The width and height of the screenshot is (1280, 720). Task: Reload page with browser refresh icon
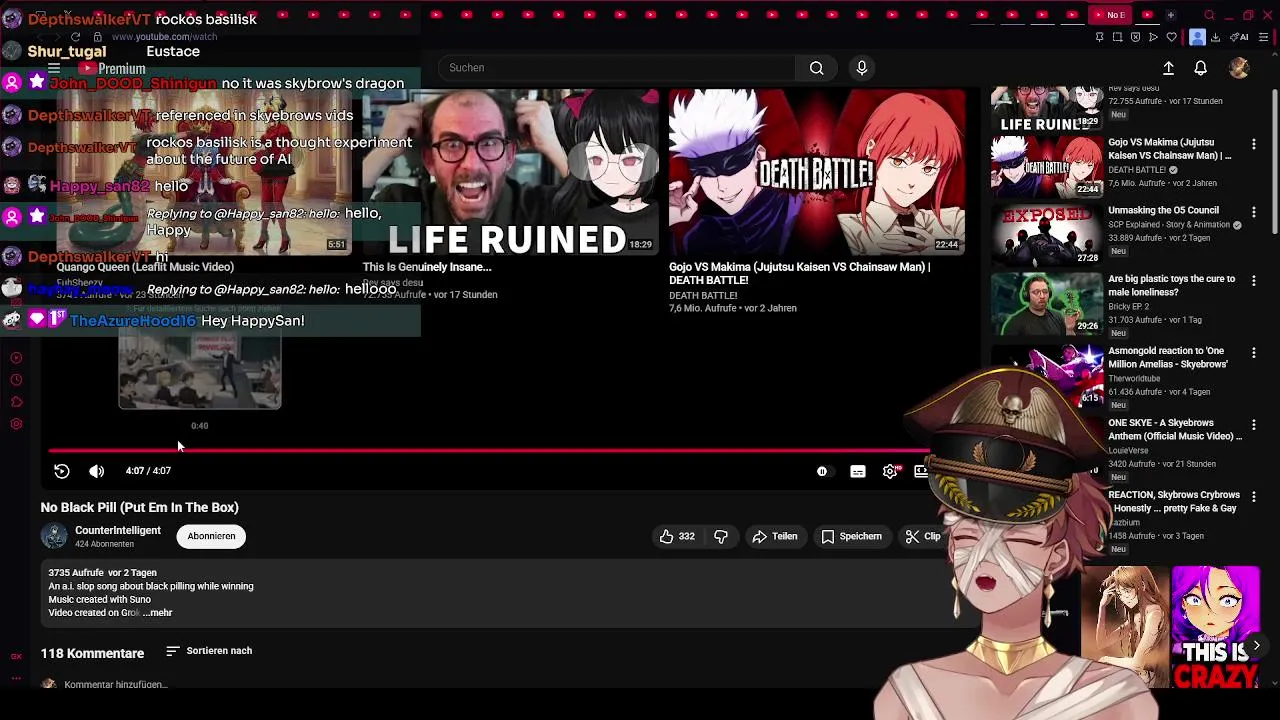coord(75,37)
